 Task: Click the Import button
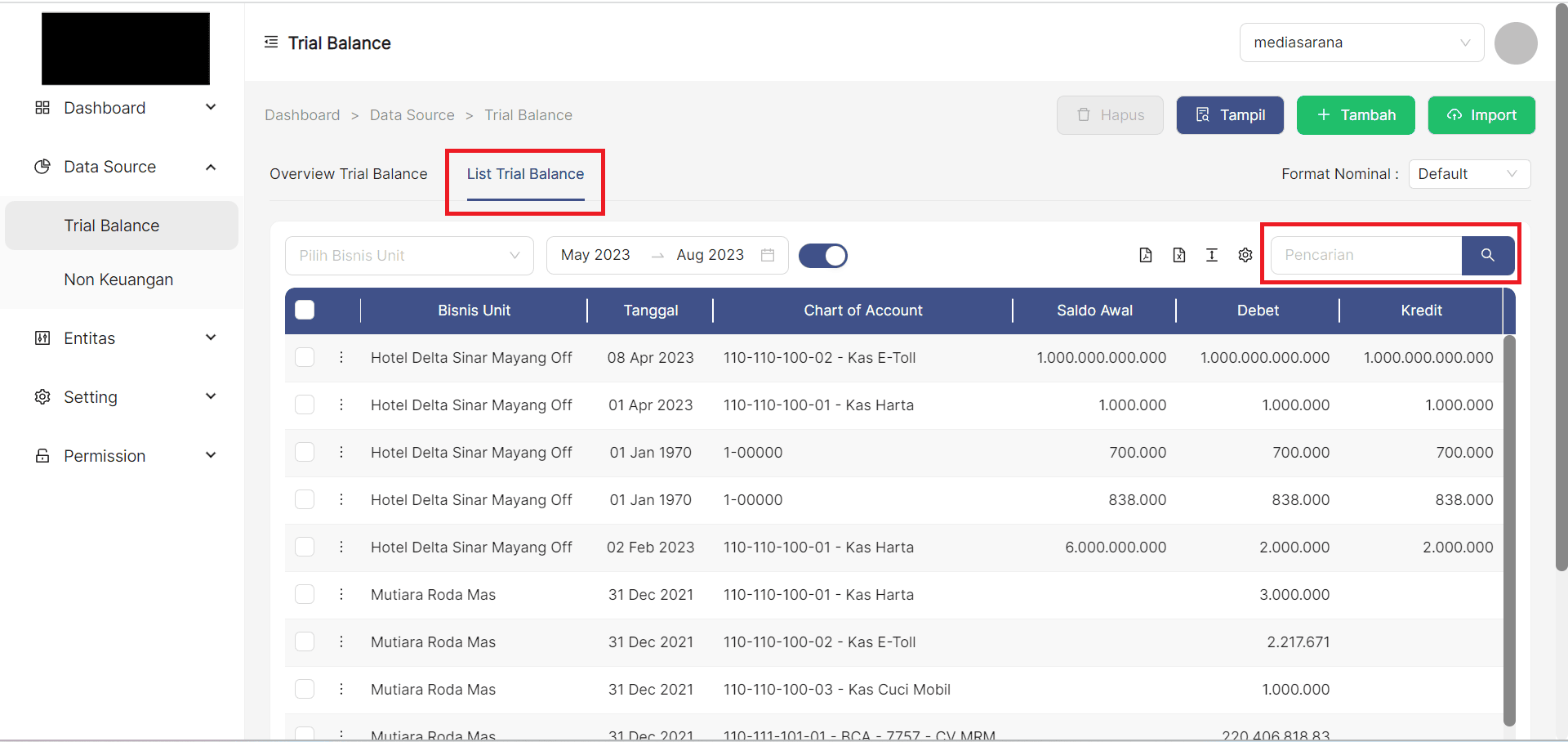tap(1481, 115)
